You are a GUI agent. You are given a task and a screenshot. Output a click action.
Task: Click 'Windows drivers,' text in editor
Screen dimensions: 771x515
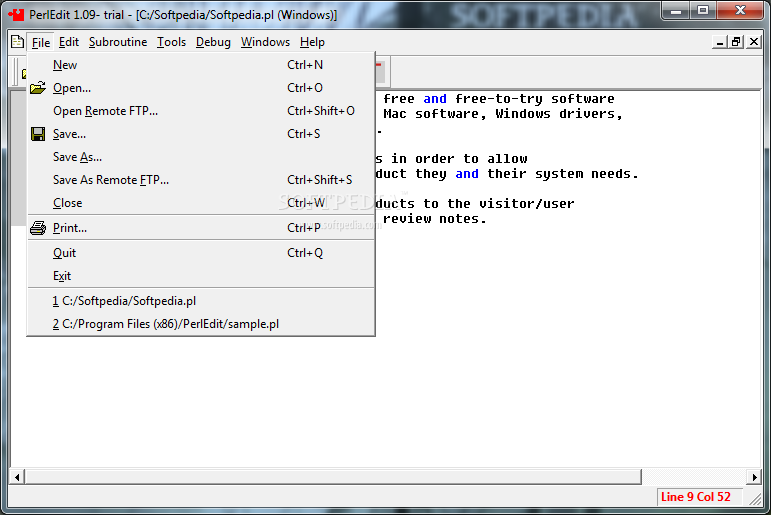(559, 114)
